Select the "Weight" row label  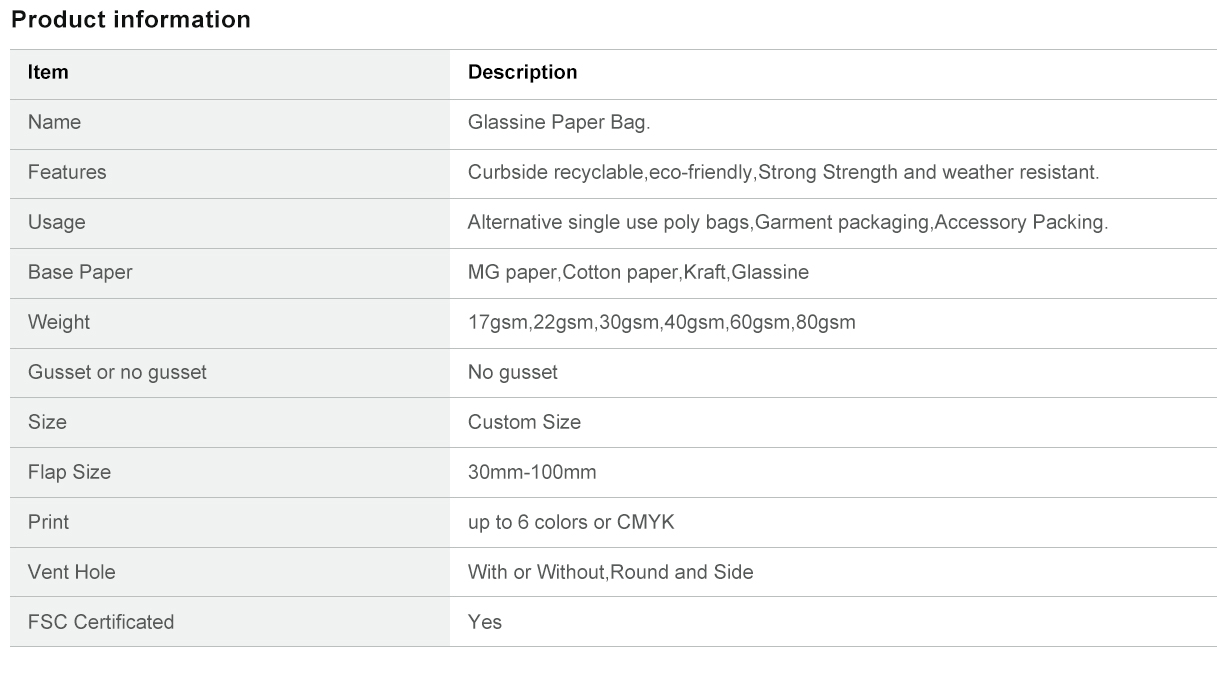(x=59, y=322)
